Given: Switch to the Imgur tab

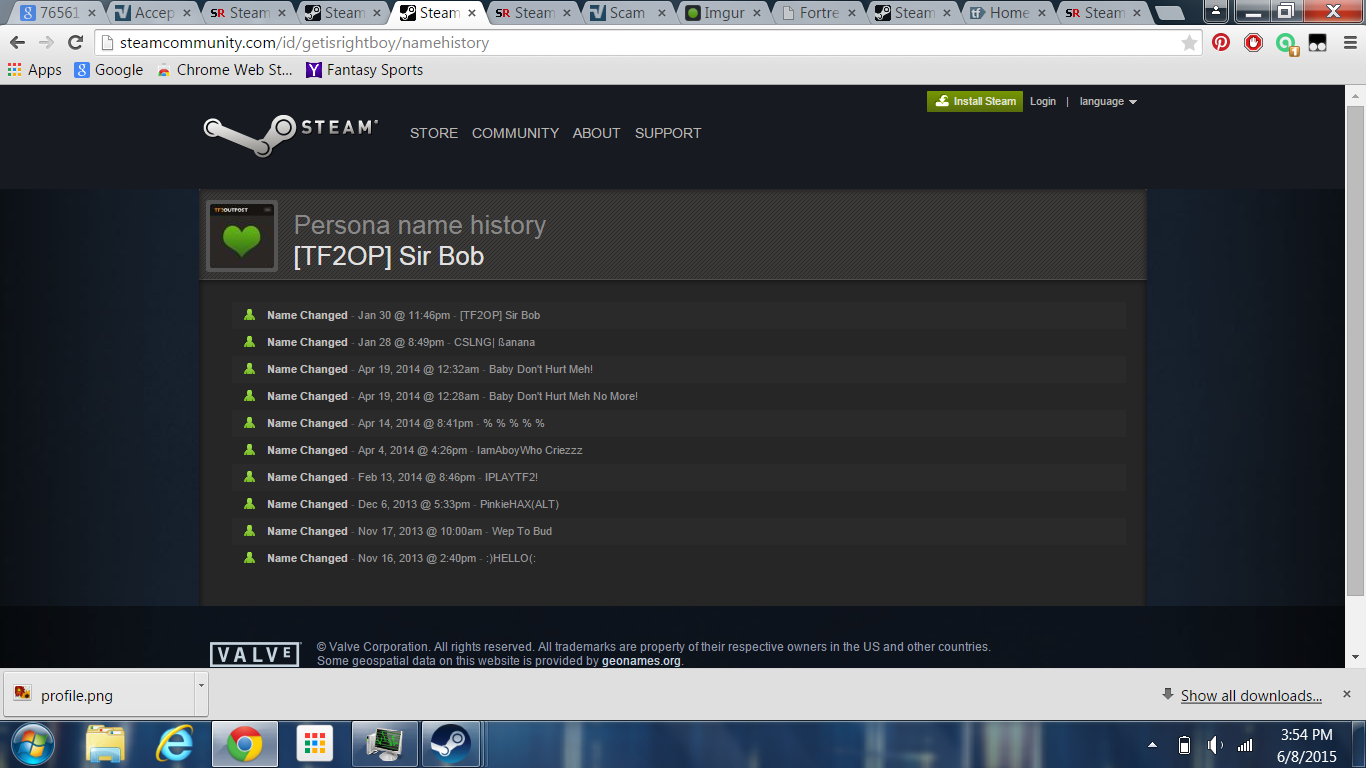Looking at the screenshot, I should (723, 13).
